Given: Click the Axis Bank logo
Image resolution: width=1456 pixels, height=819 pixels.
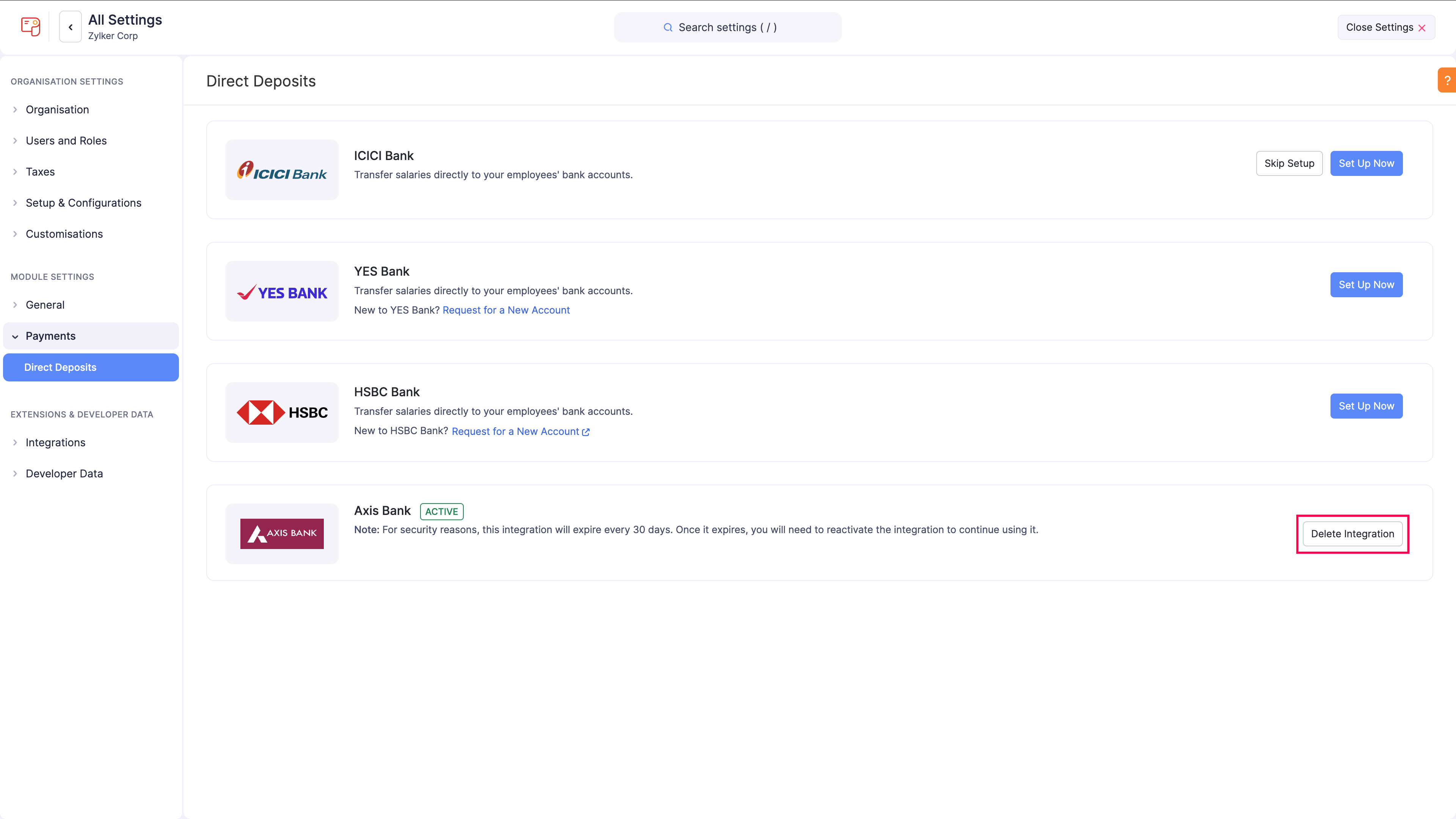Looking at the screenshot, I should (282, 533).
